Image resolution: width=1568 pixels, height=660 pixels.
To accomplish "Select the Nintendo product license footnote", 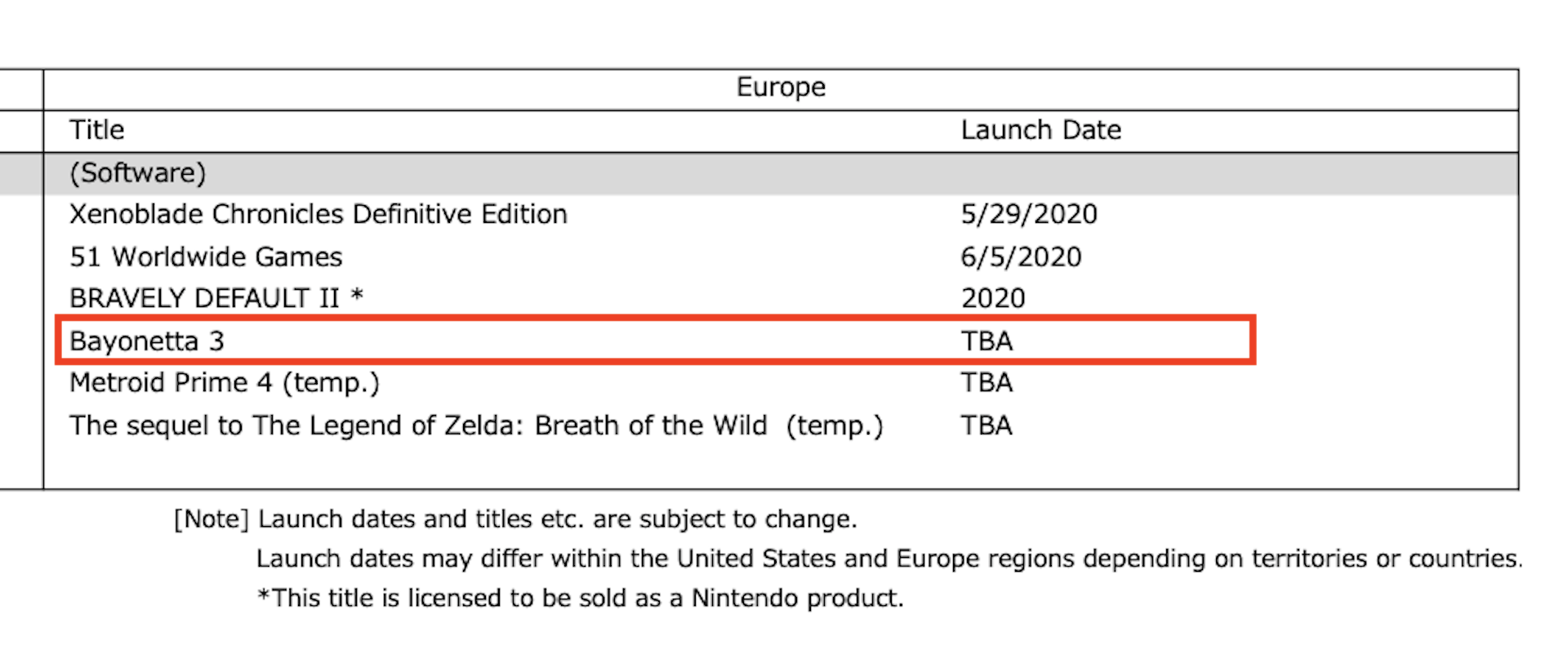I will [581, 599].
